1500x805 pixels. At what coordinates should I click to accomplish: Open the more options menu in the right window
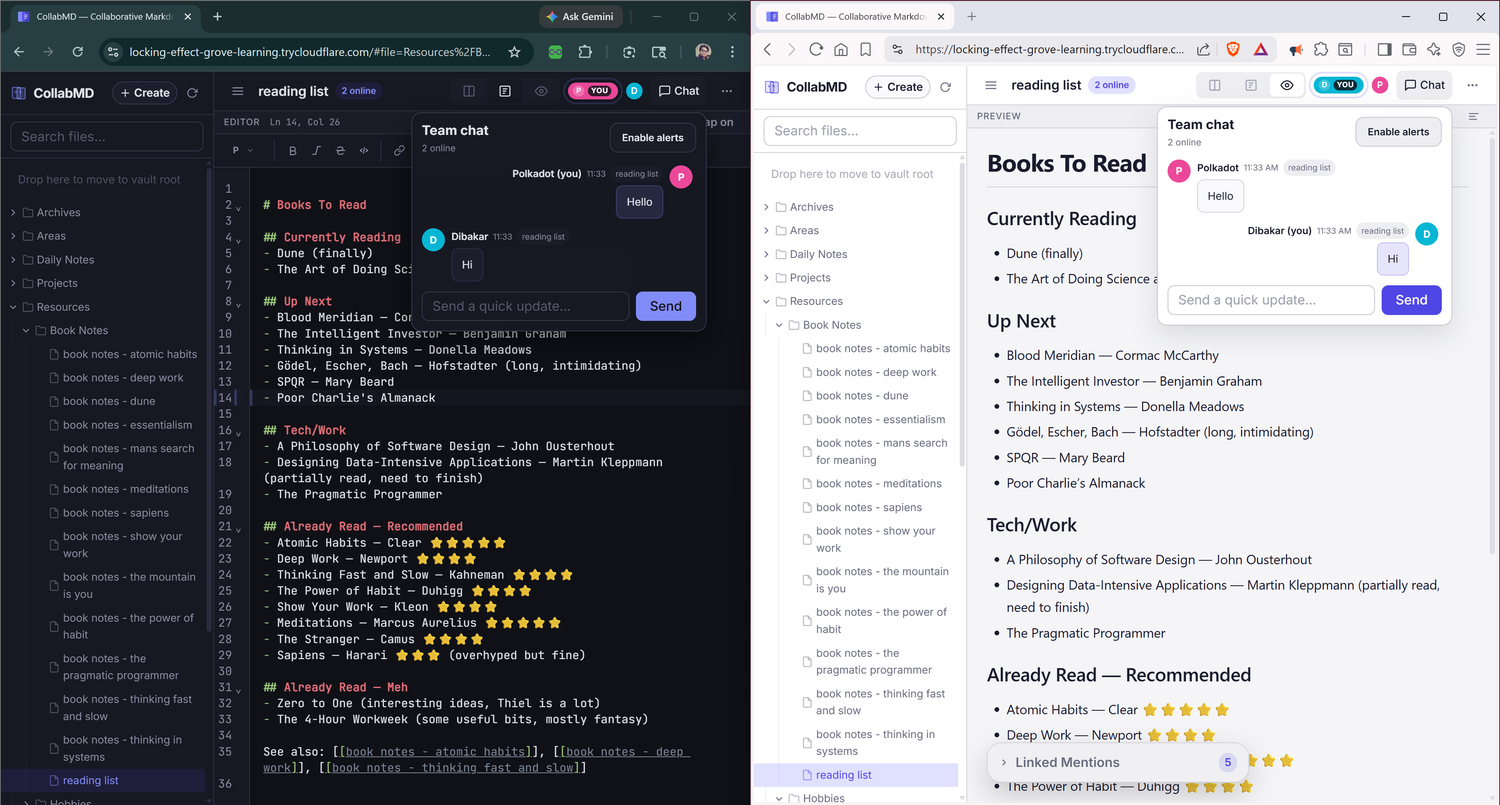[1472, 85]
